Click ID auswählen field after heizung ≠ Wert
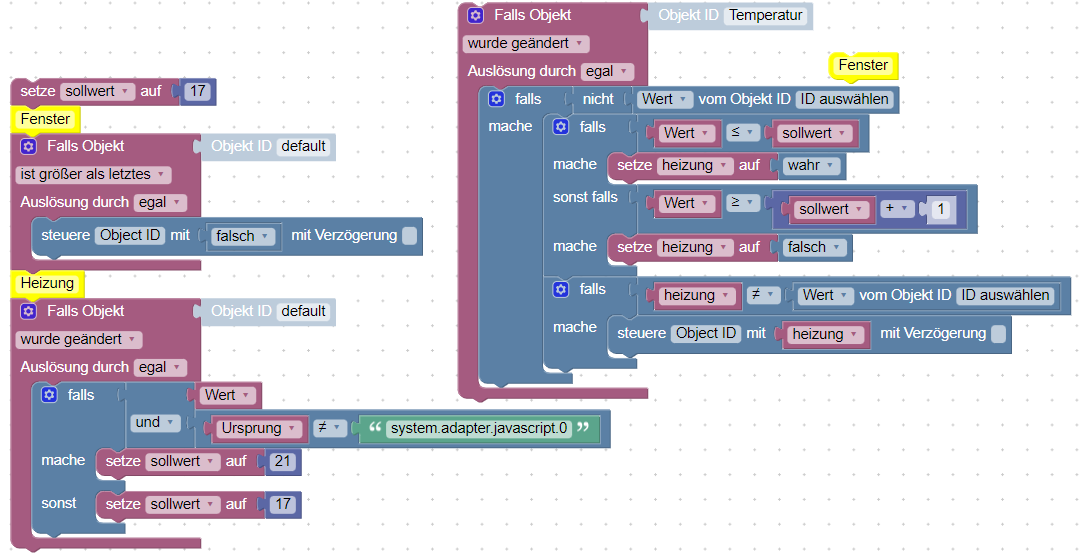This screenshot has width=1084, height=553. pyautogui.click(x=1005, y=295)
